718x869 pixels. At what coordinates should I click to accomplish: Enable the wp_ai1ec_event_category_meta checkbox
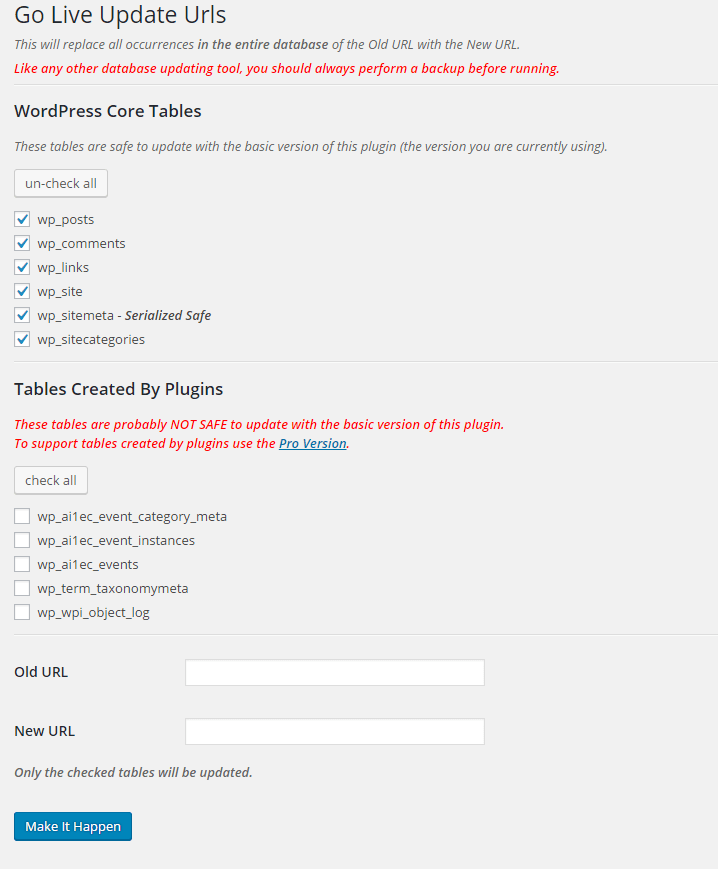pos(22,516)
